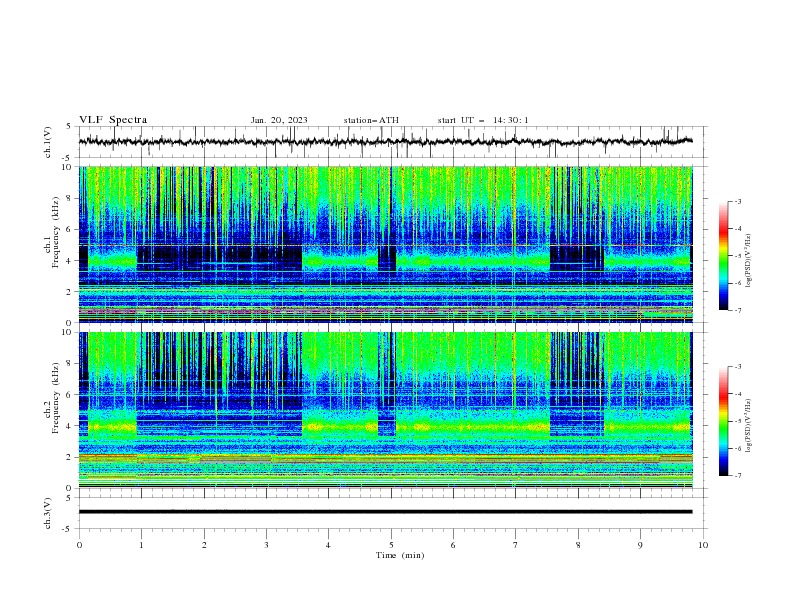The image size is (792, 612).
Task: Click the ch.1 spectrogram color scale bar
Action: coord(723,256)
